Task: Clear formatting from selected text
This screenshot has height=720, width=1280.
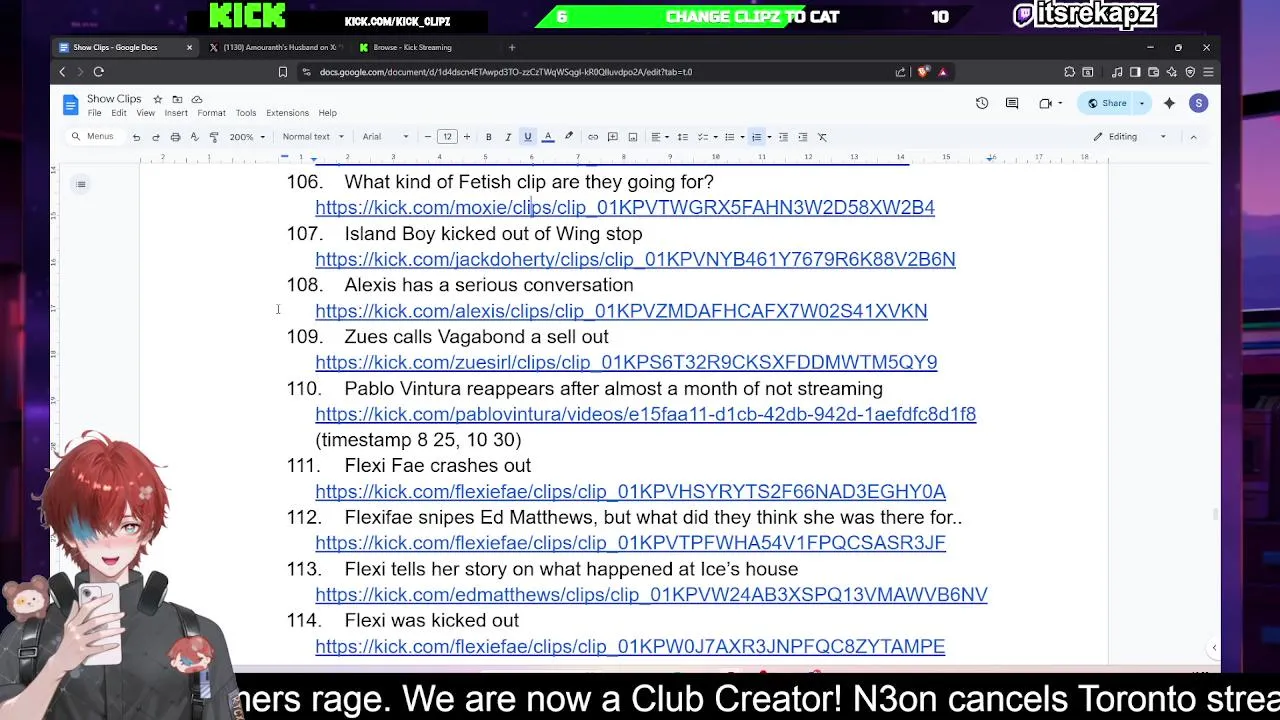Action: point(822,137)
